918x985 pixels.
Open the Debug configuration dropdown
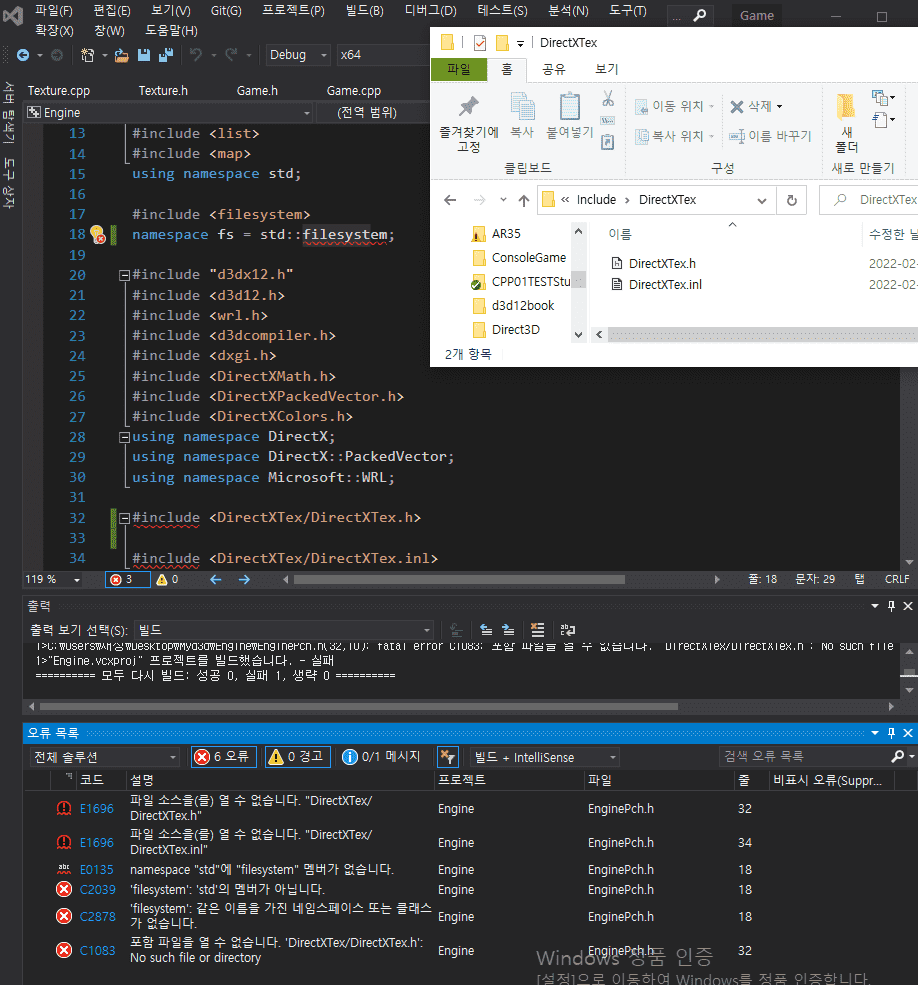pyautogui.click(x=298, y=55)
